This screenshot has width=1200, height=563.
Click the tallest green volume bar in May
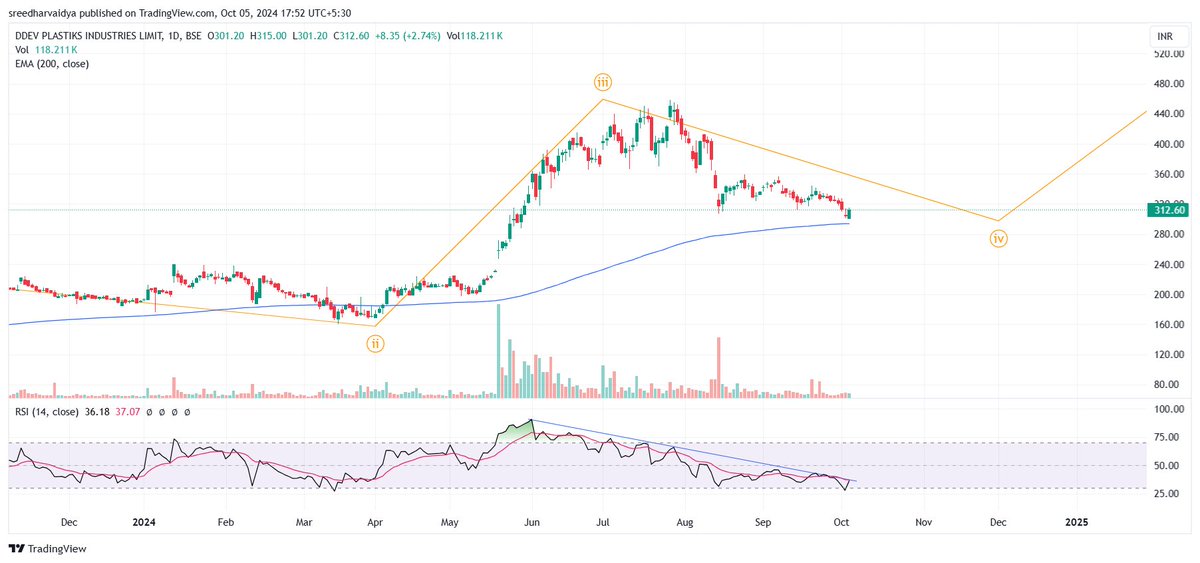tap(498, 352)
